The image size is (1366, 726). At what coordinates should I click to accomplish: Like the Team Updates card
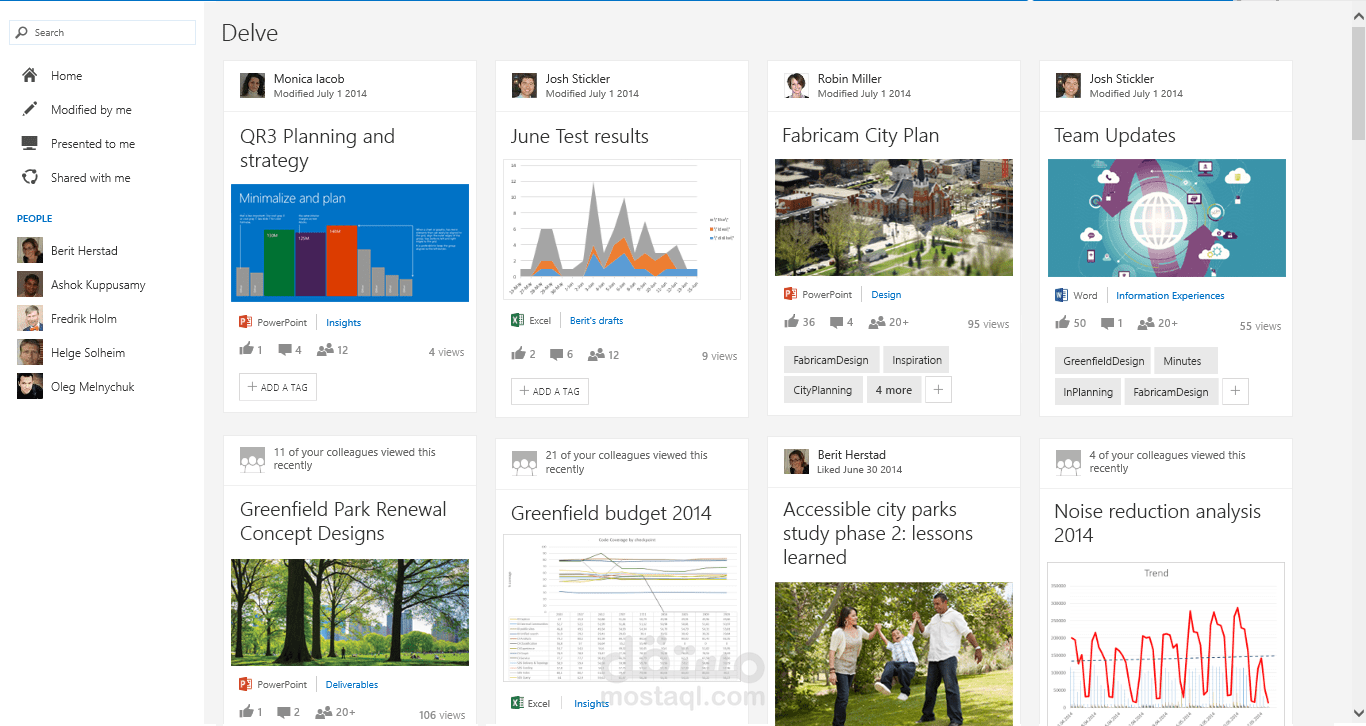click(x=1063, y=323)
